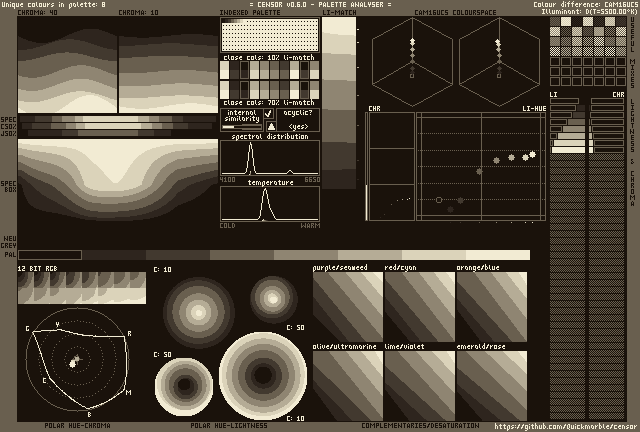Open the github.com/quickmarble/censor link
640x432 pixels.
click(564, 426)
